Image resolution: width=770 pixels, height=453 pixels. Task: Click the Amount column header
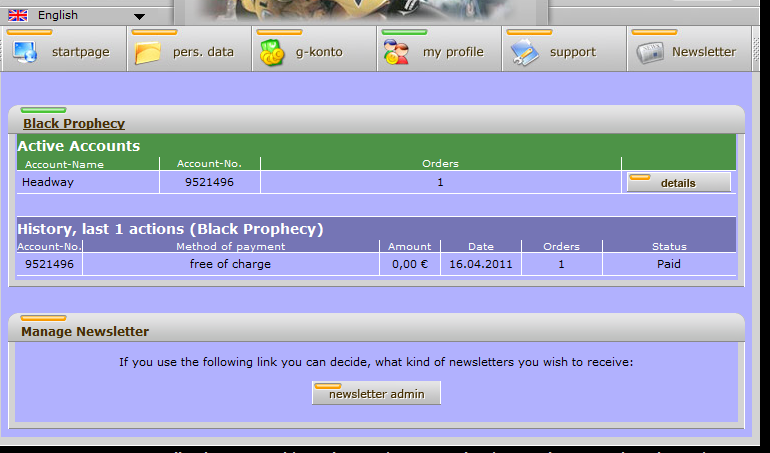(410, 247)
